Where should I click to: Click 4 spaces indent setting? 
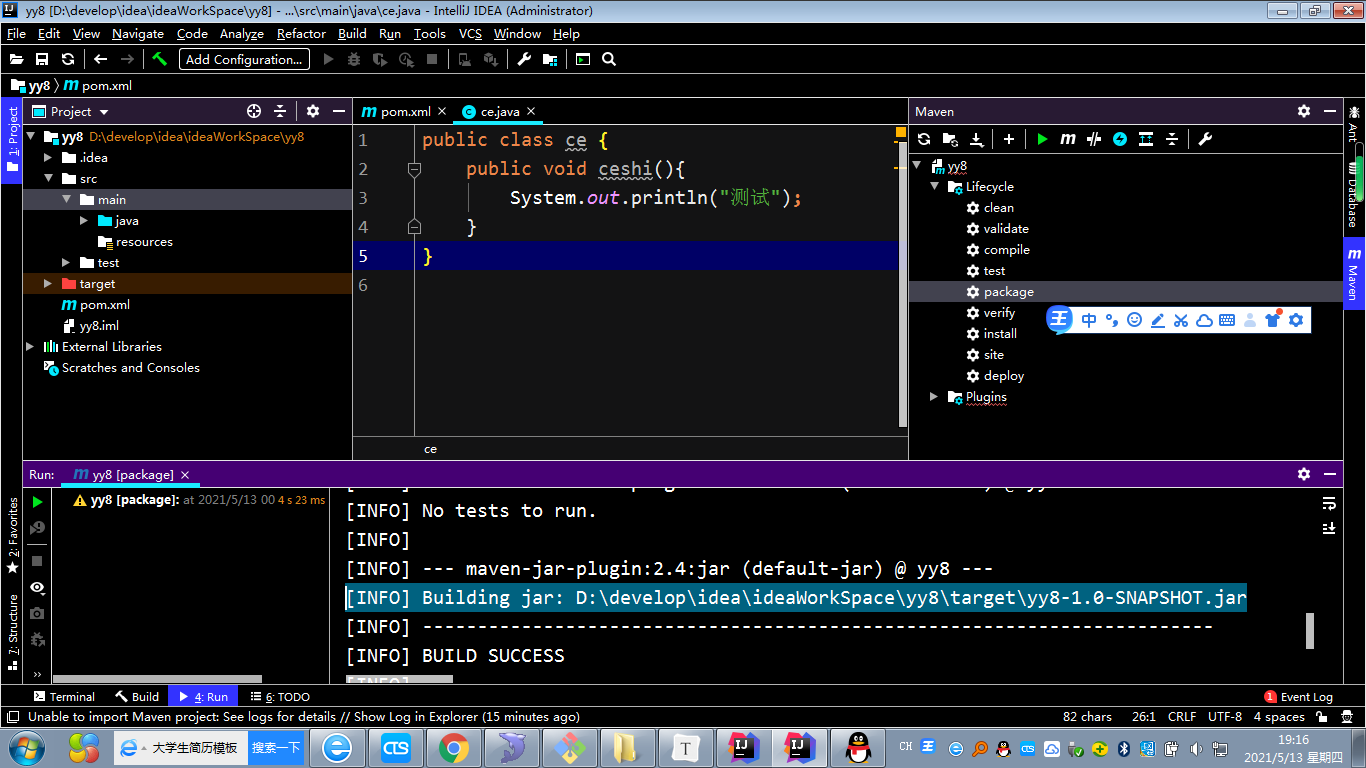[x=1279, y=717]
